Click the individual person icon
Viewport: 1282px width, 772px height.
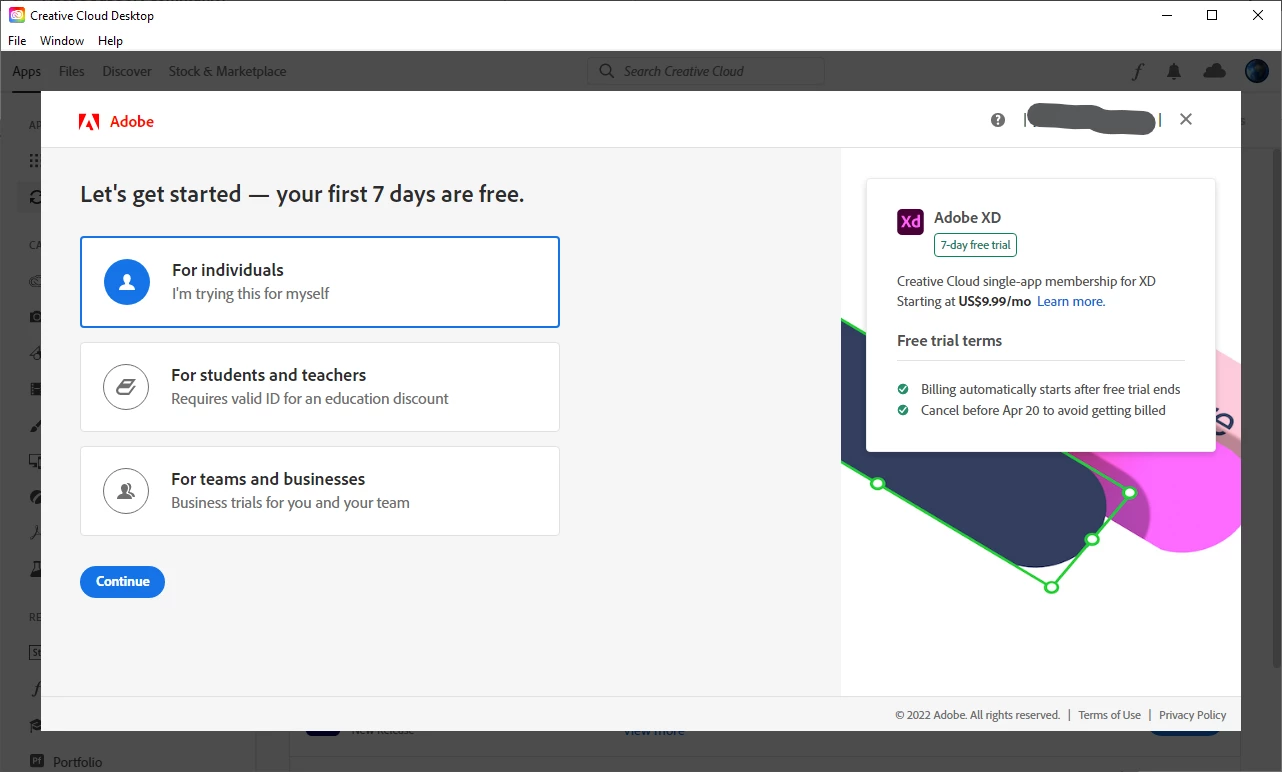click(x=127, y=283)
